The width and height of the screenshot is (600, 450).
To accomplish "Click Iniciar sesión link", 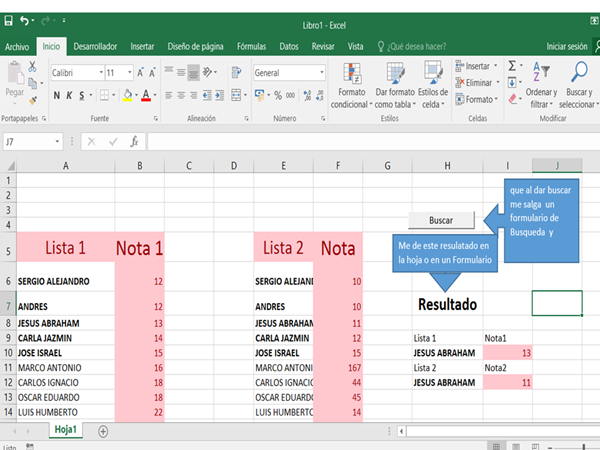I will (x=567, y=46).
